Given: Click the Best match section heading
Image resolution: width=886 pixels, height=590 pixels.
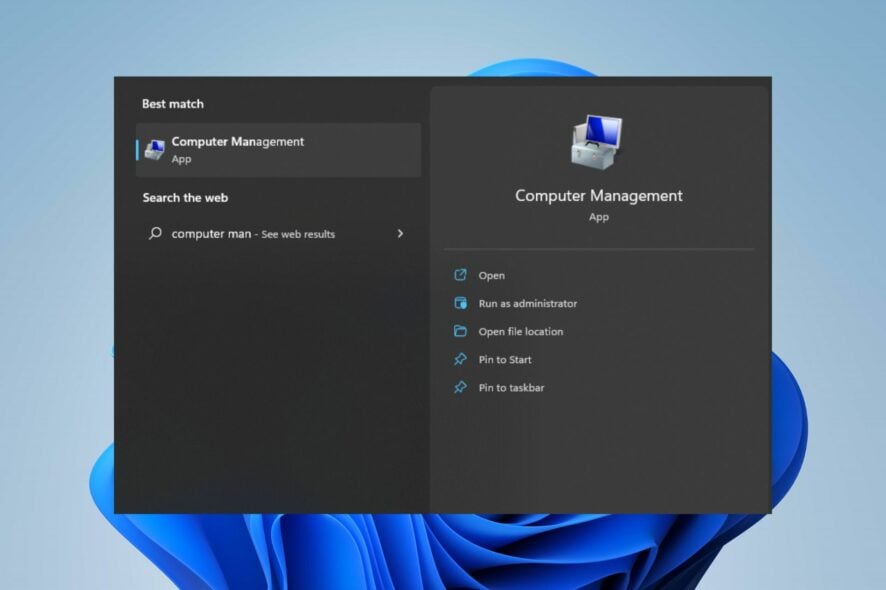Looking at the screenshot, I should (174, 103).
